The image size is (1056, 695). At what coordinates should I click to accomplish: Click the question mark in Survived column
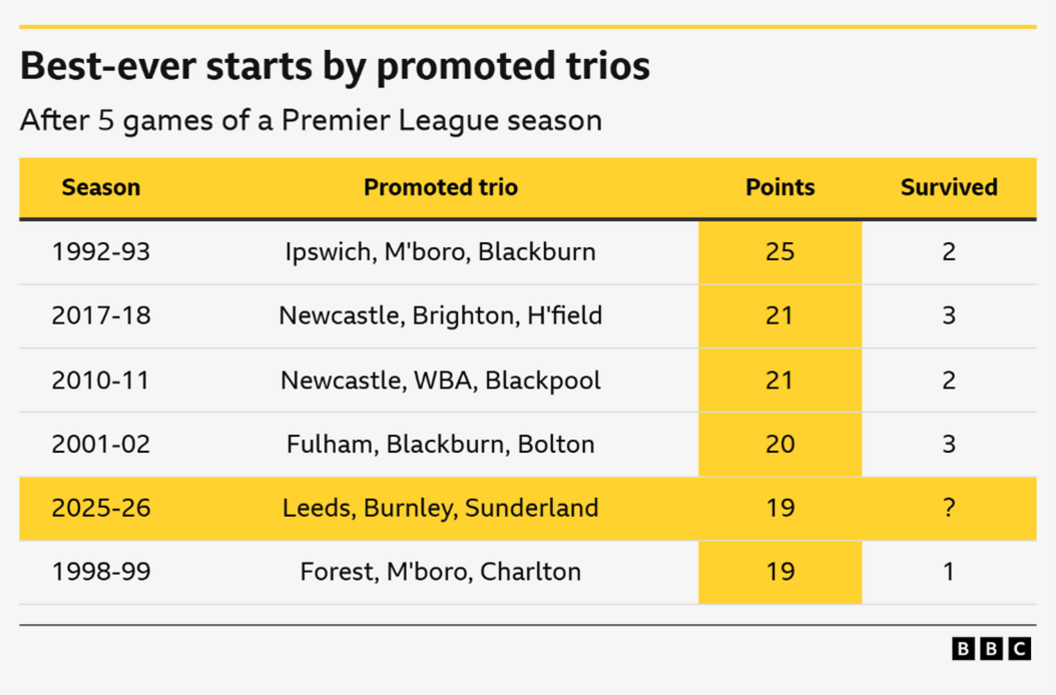[x=948, y=508]
